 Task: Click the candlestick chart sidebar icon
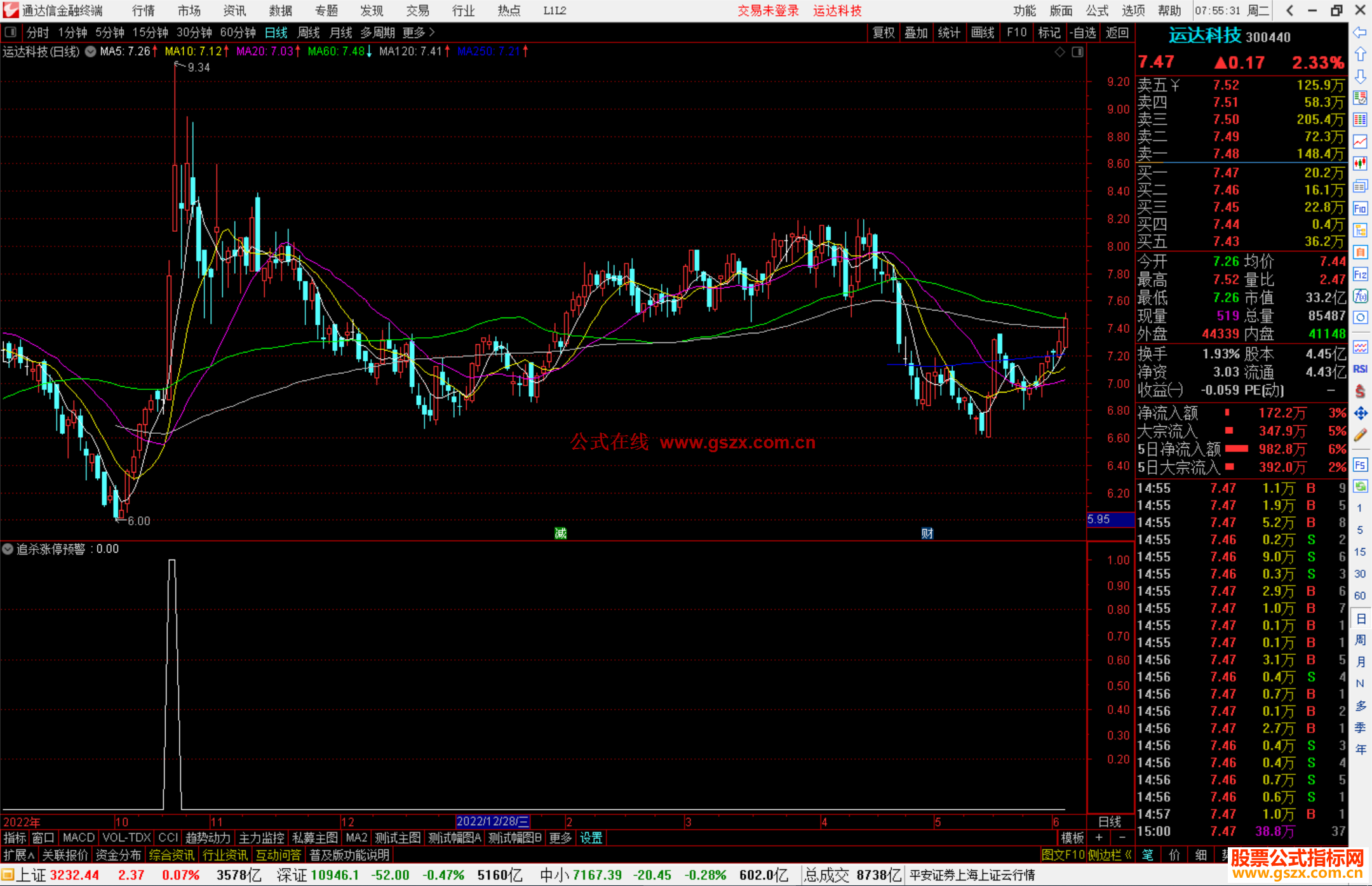click(1360, 164)
